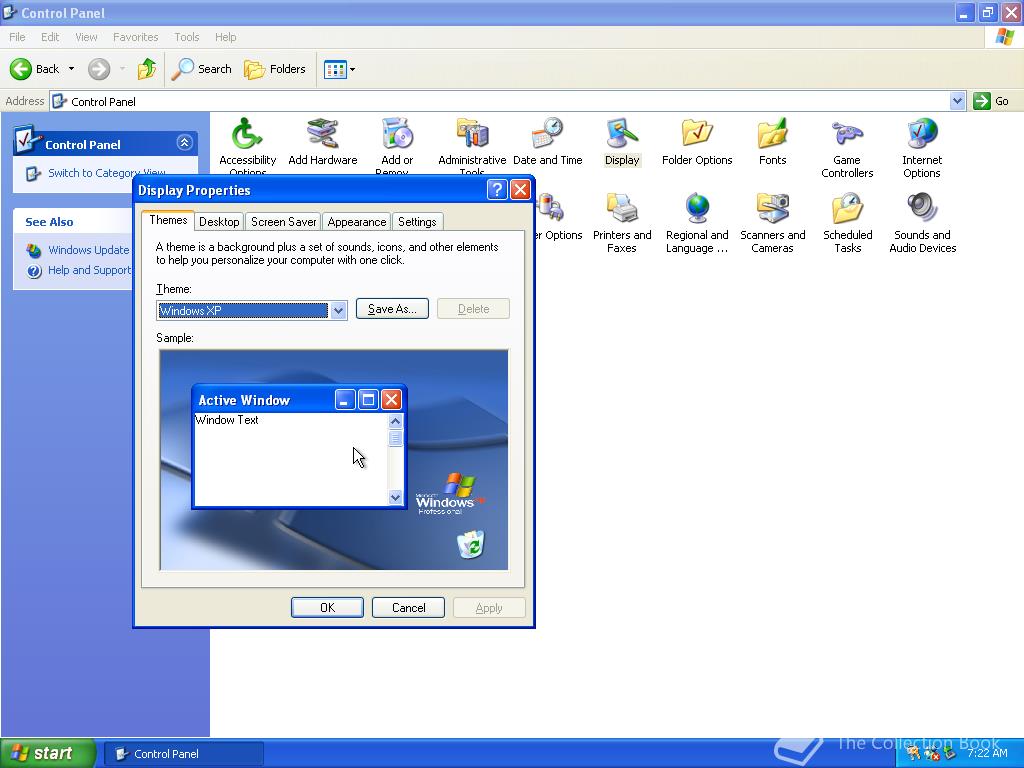Select the Themes tab
1024x768 pixels.
pos(168,220)
